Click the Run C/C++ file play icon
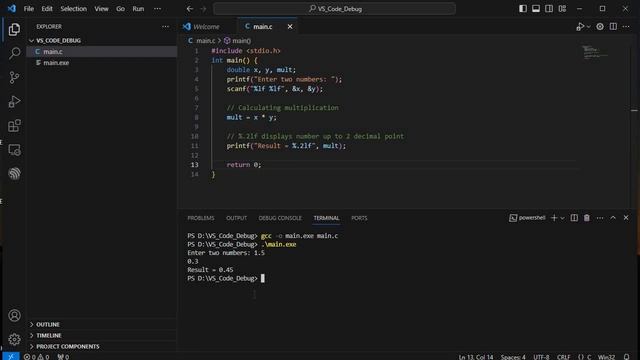 pyautogui.click(x=580, y=27)
